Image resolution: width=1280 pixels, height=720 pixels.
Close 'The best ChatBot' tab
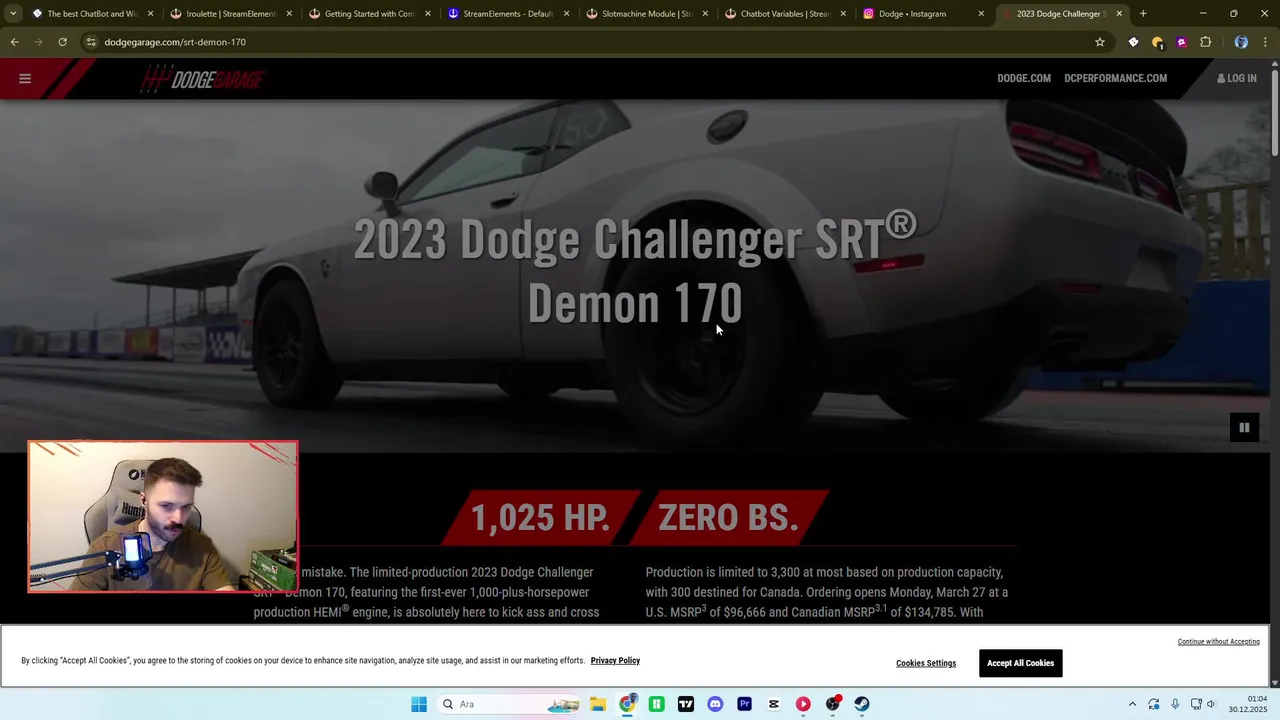[x=151, y=14]
